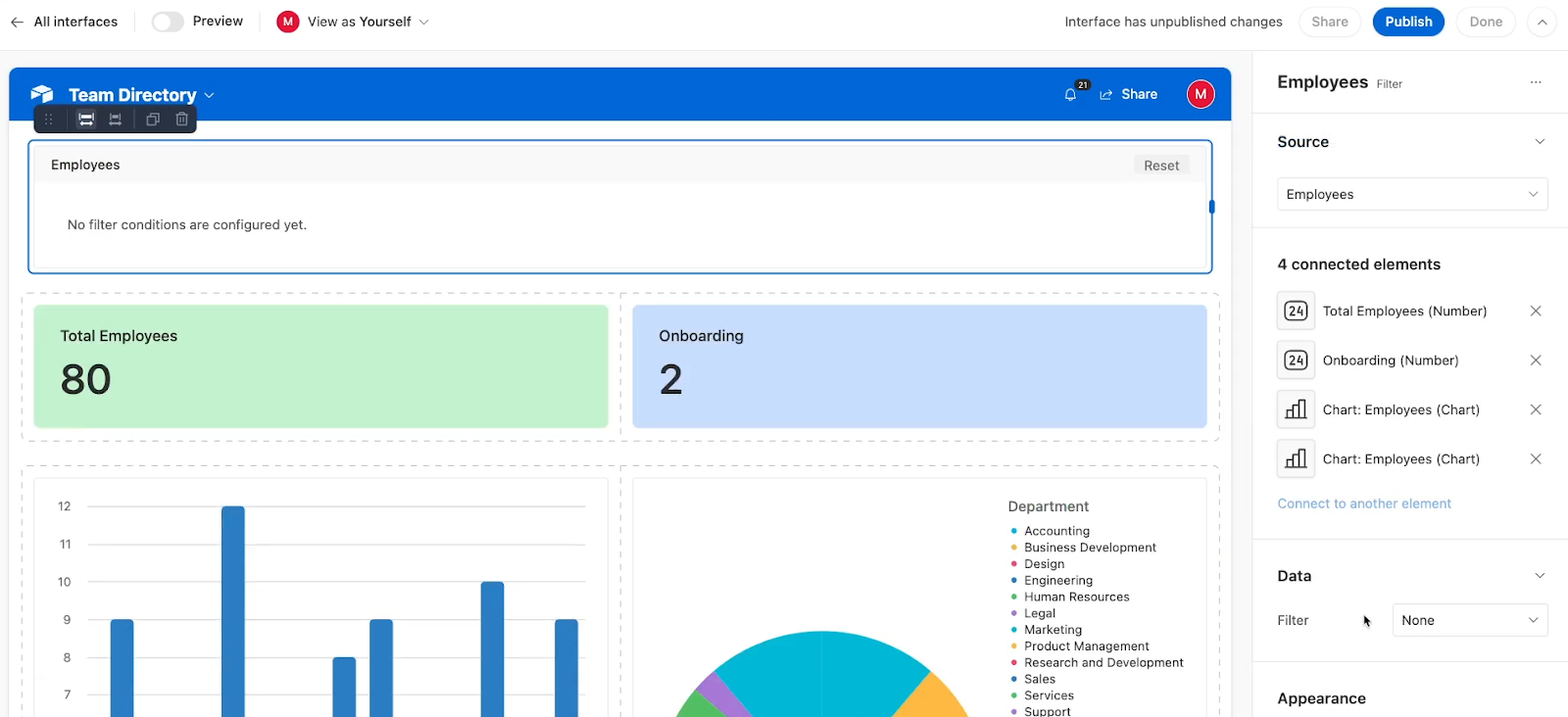
Task: Click Accounting in the Department legend
Action: pos(1056,531)
